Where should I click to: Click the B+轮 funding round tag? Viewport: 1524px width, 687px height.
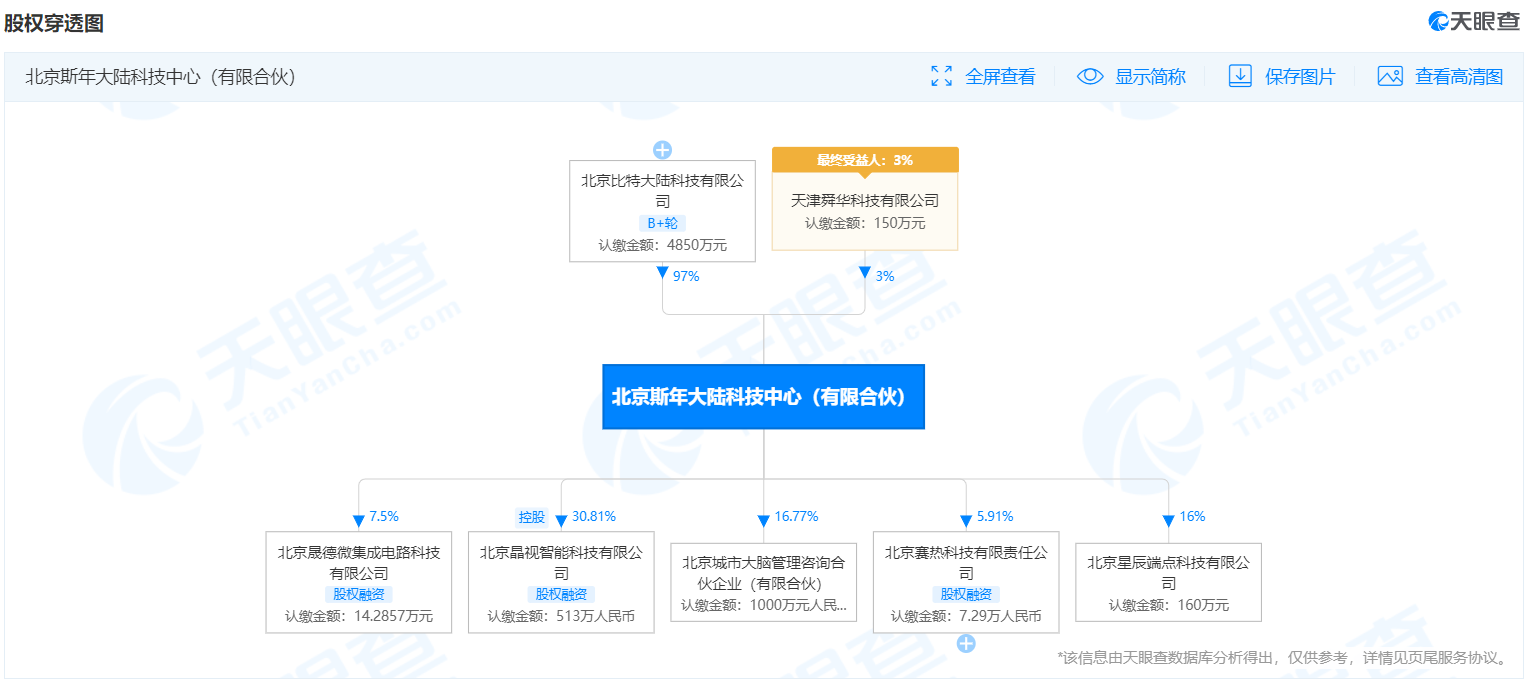(x=662, y=223)
